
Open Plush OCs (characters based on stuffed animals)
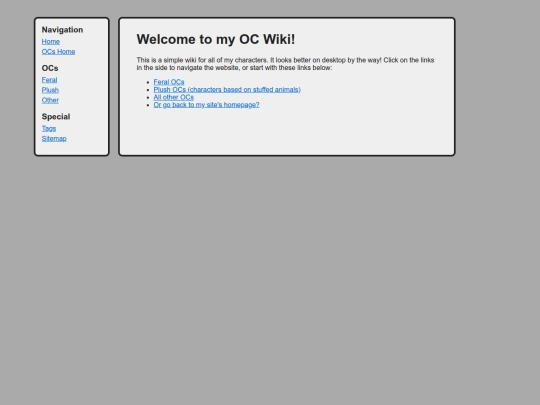[227, 90]
